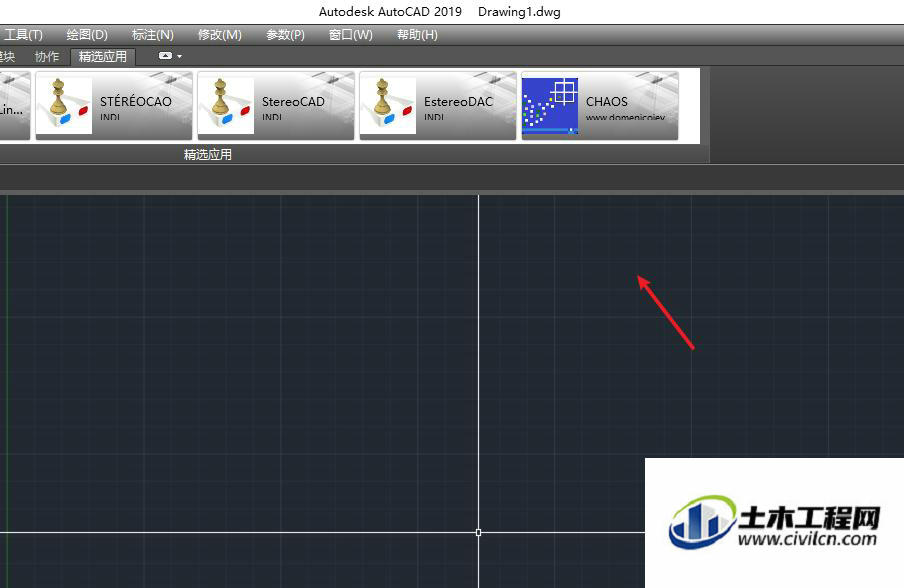Expand the ribbon display options arrow
This screenshot has width=904, height=588.
(179, 56)
